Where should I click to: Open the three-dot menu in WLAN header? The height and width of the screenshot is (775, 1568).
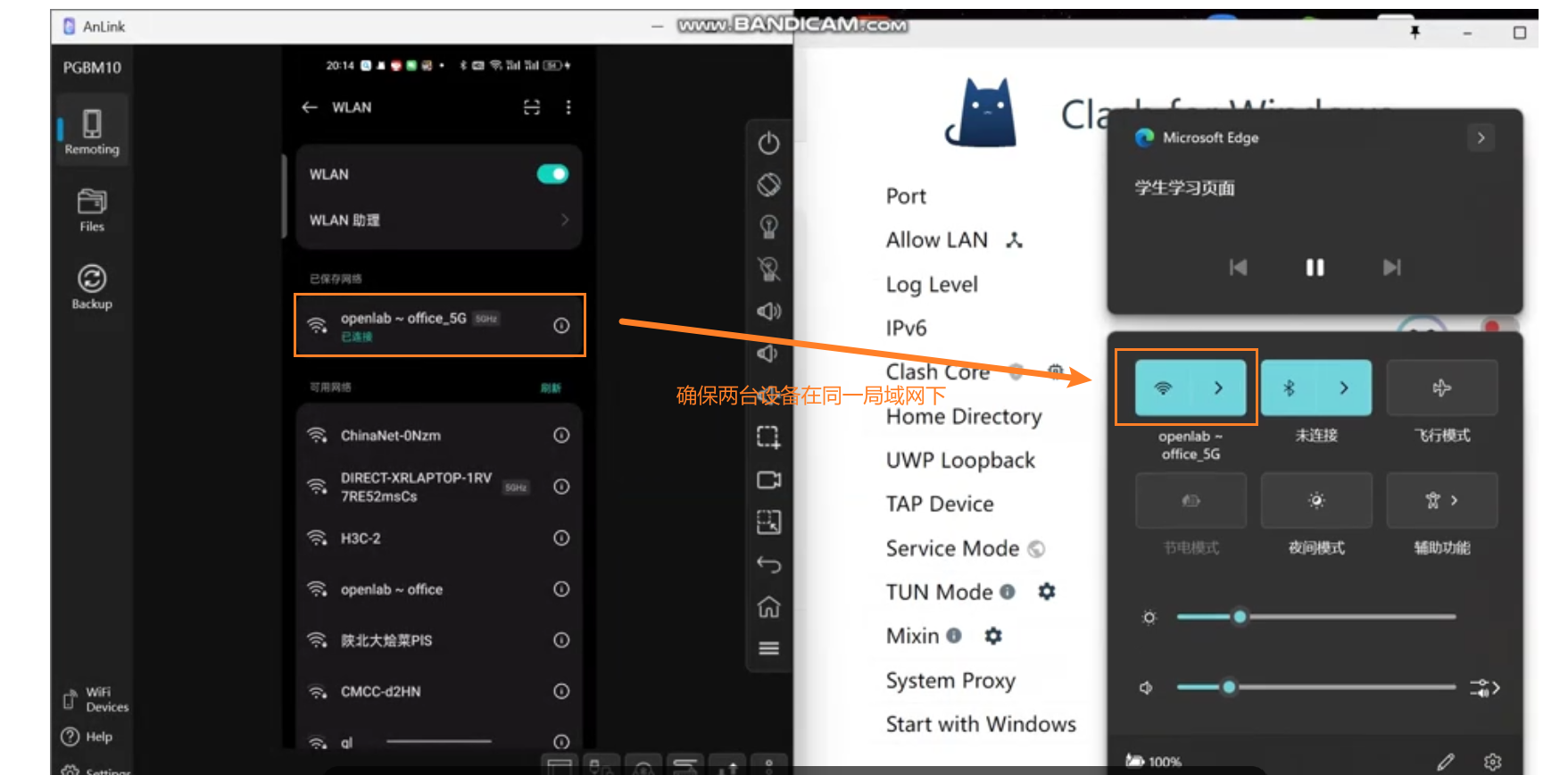(568, 107)
